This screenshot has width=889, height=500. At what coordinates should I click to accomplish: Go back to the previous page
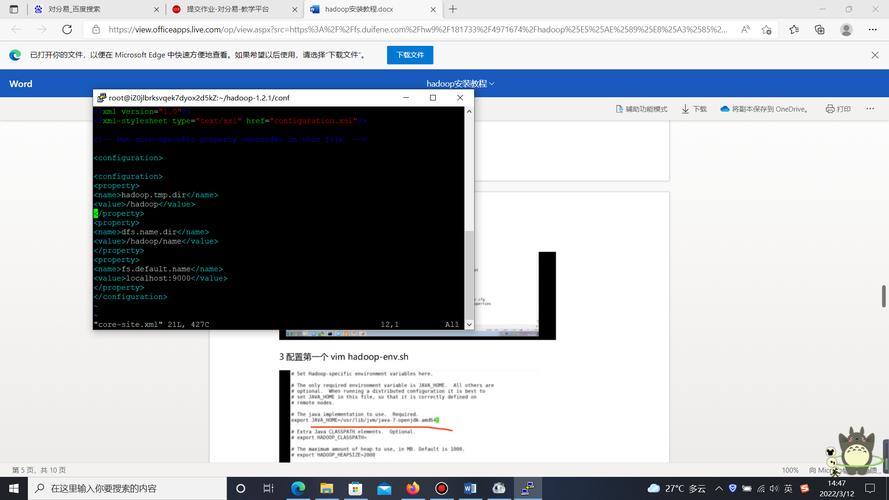16,29
